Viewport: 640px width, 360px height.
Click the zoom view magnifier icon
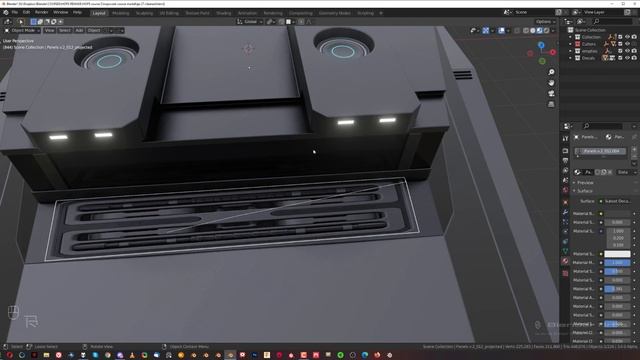551,72
